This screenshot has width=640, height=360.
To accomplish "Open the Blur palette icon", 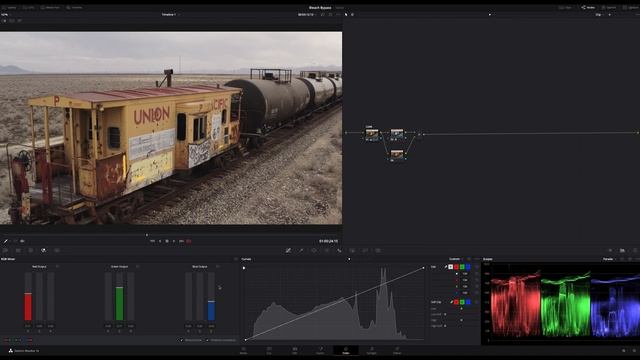I will pos(339,250).
